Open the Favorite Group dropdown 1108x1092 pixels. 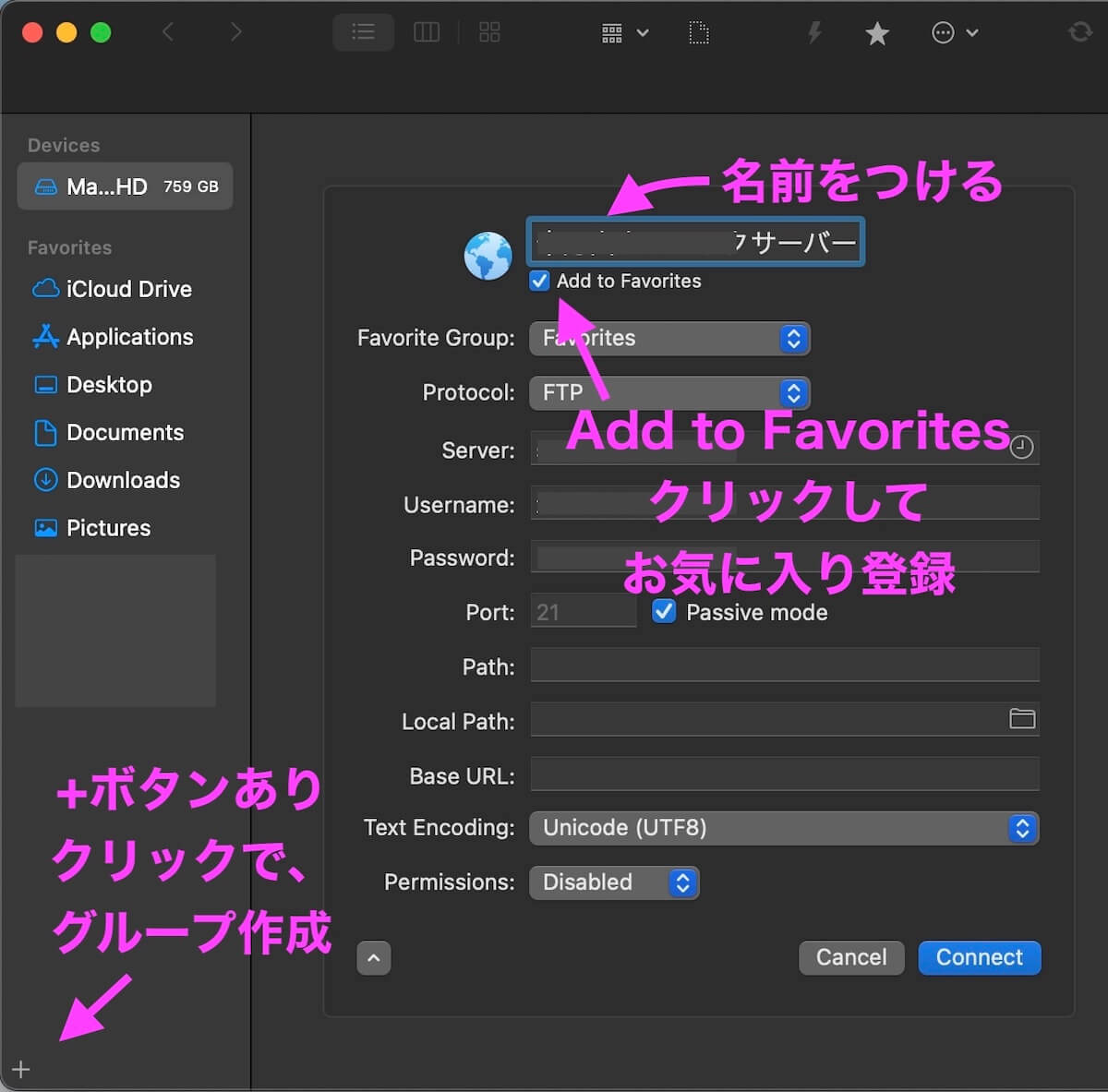669,338
